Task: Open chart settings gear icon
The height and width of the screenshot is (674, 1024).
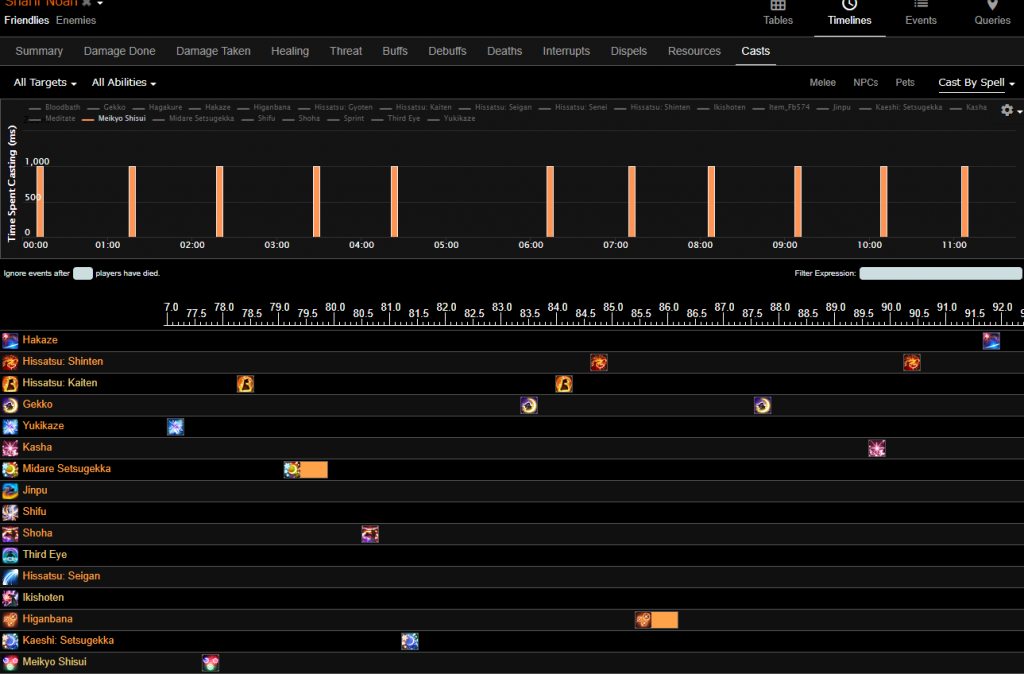Action: click(1007, 110)
